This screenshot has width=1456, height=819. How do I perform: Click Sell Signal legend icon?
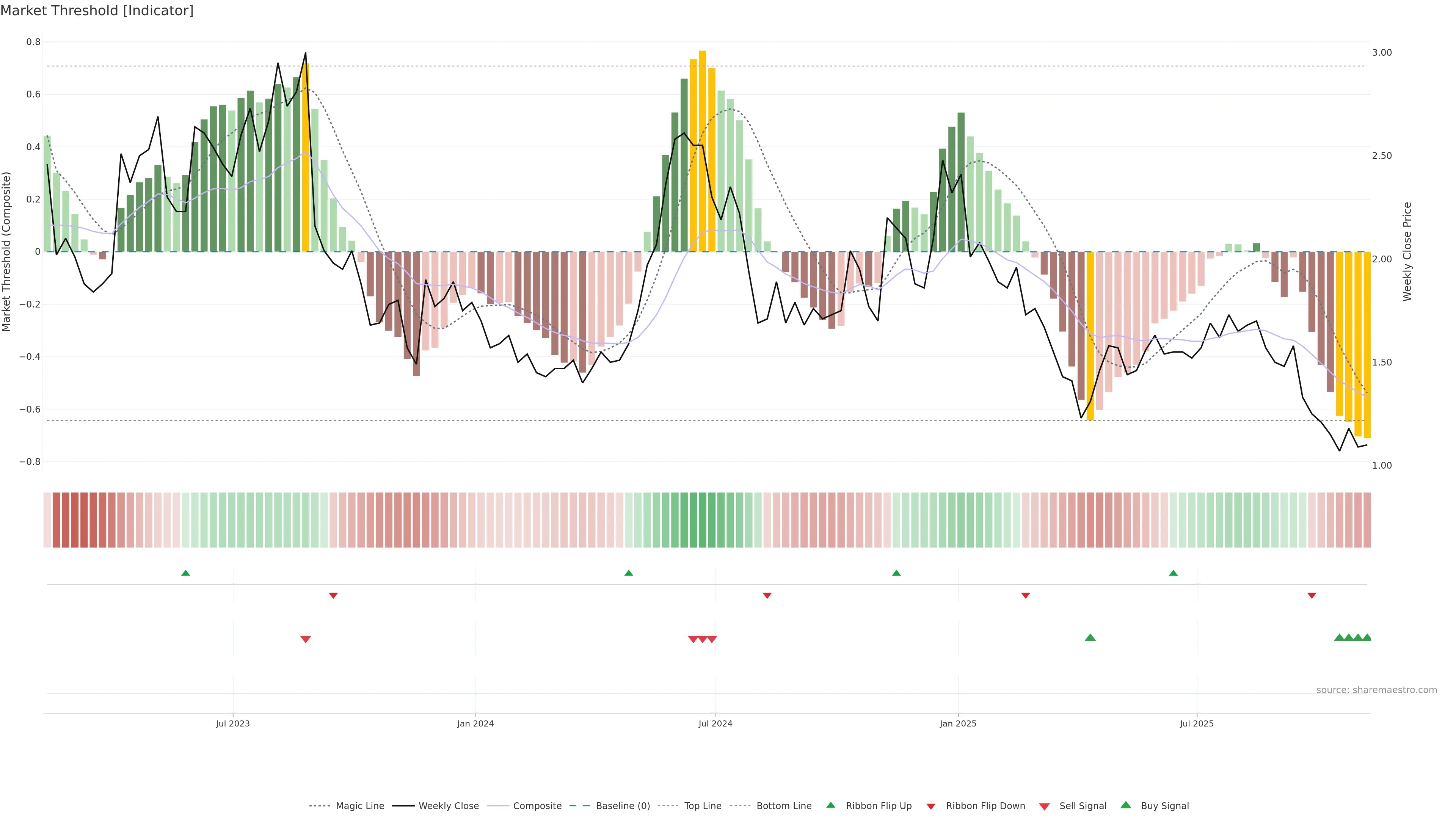1045,806
